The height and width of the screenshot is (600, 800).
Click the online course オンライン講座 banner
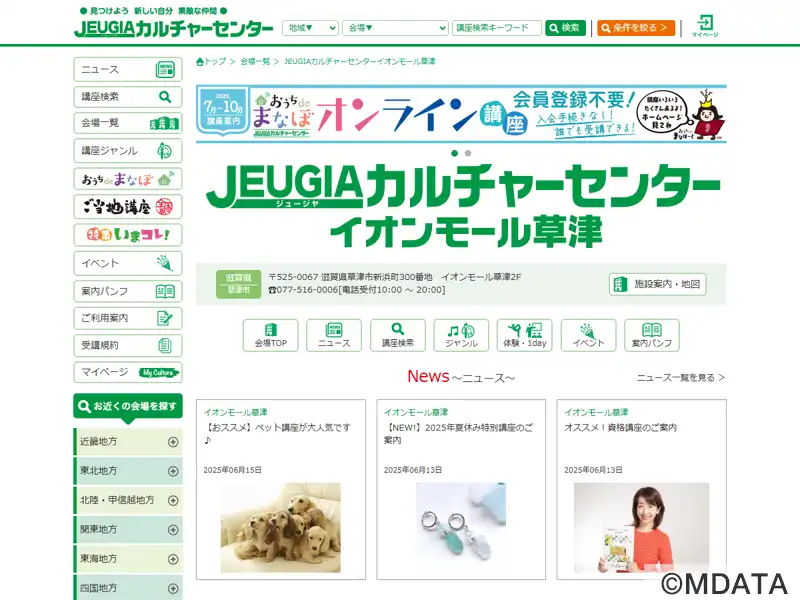point(461,114)
